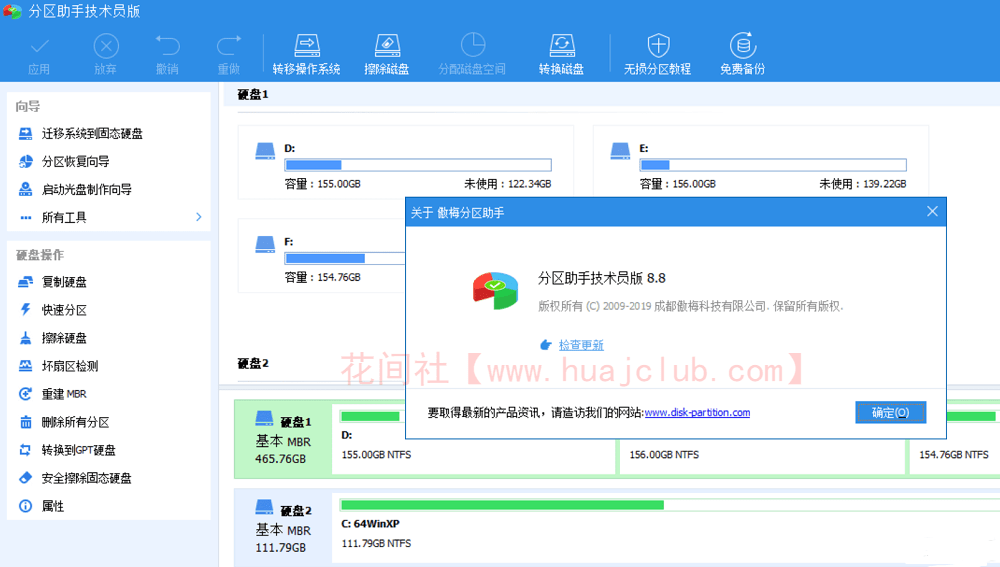Select 硬盘2 111.79GB disk entry
The width and height of the screenshot is (1000, 567).
click(283, 528)
